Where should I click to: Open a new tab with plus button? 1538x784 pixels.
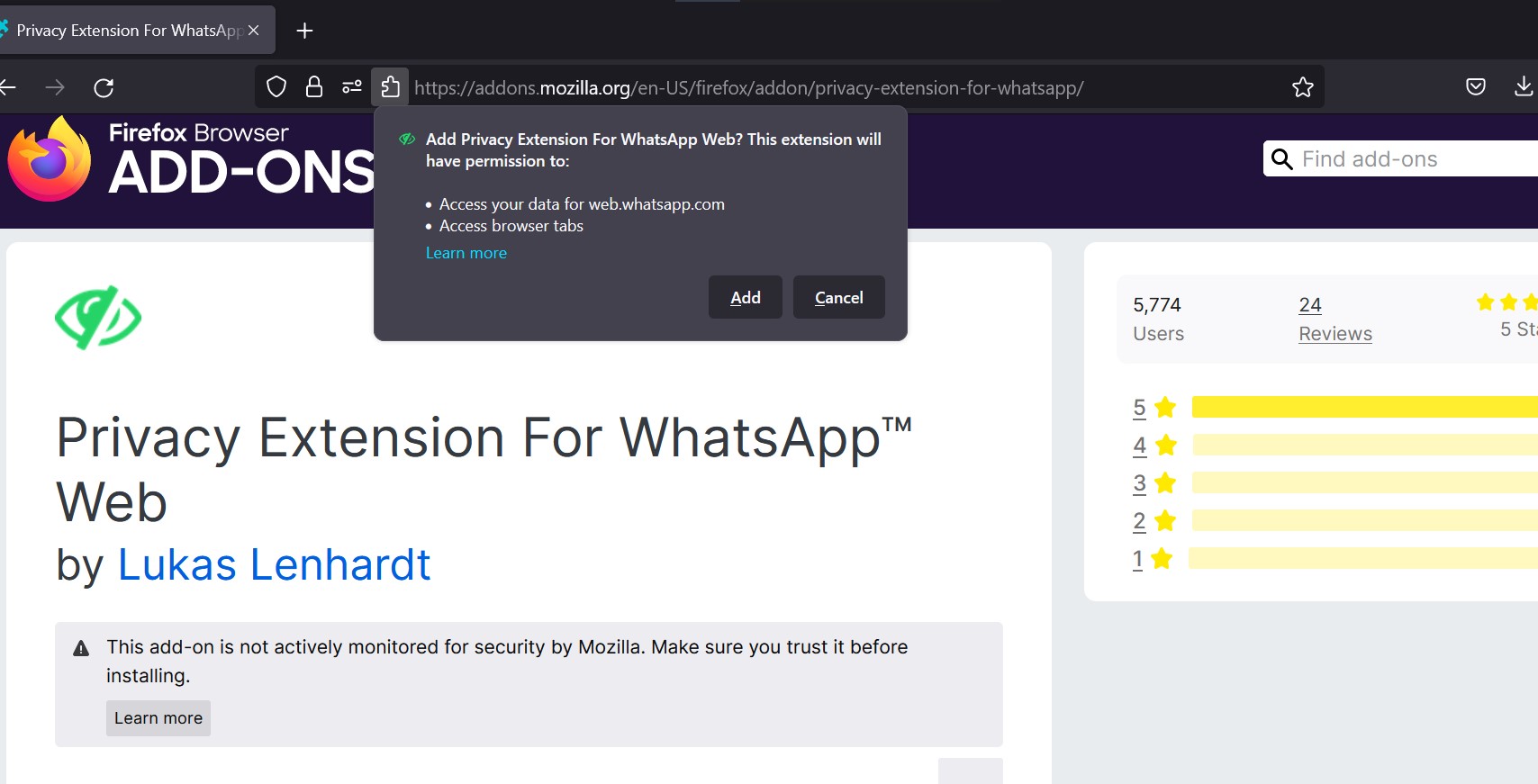point(305,31)
